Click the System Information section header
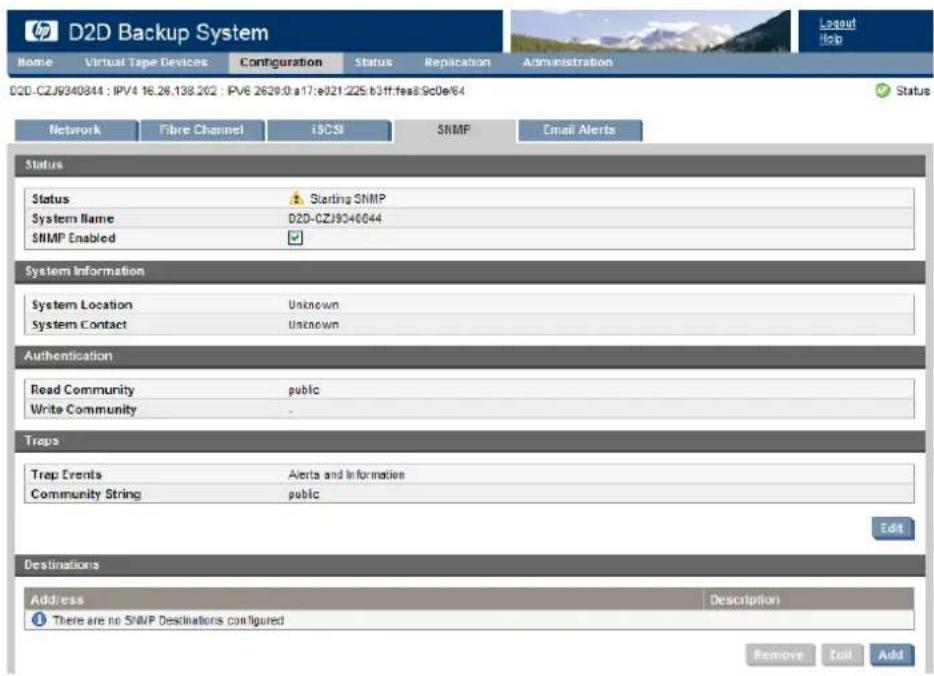The width and height of the screenshot is (934, 676). tap(470, 271)
